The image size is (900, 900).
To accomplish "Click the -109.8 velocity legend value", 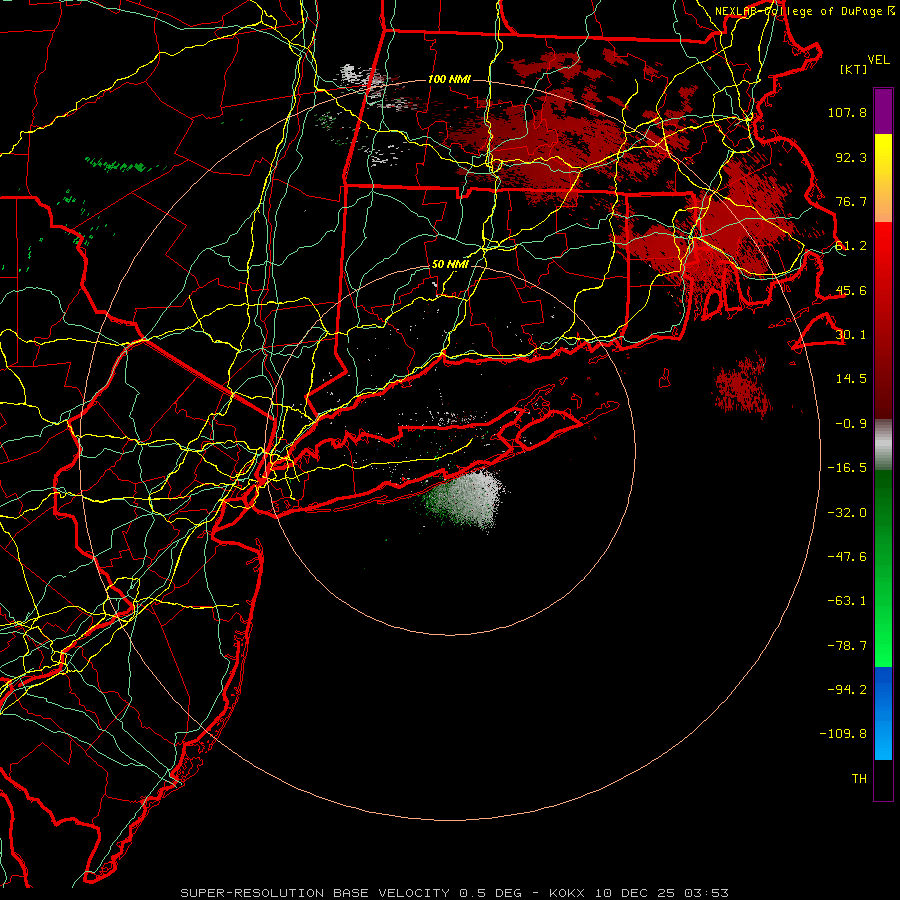I will (x=843, y=734).
